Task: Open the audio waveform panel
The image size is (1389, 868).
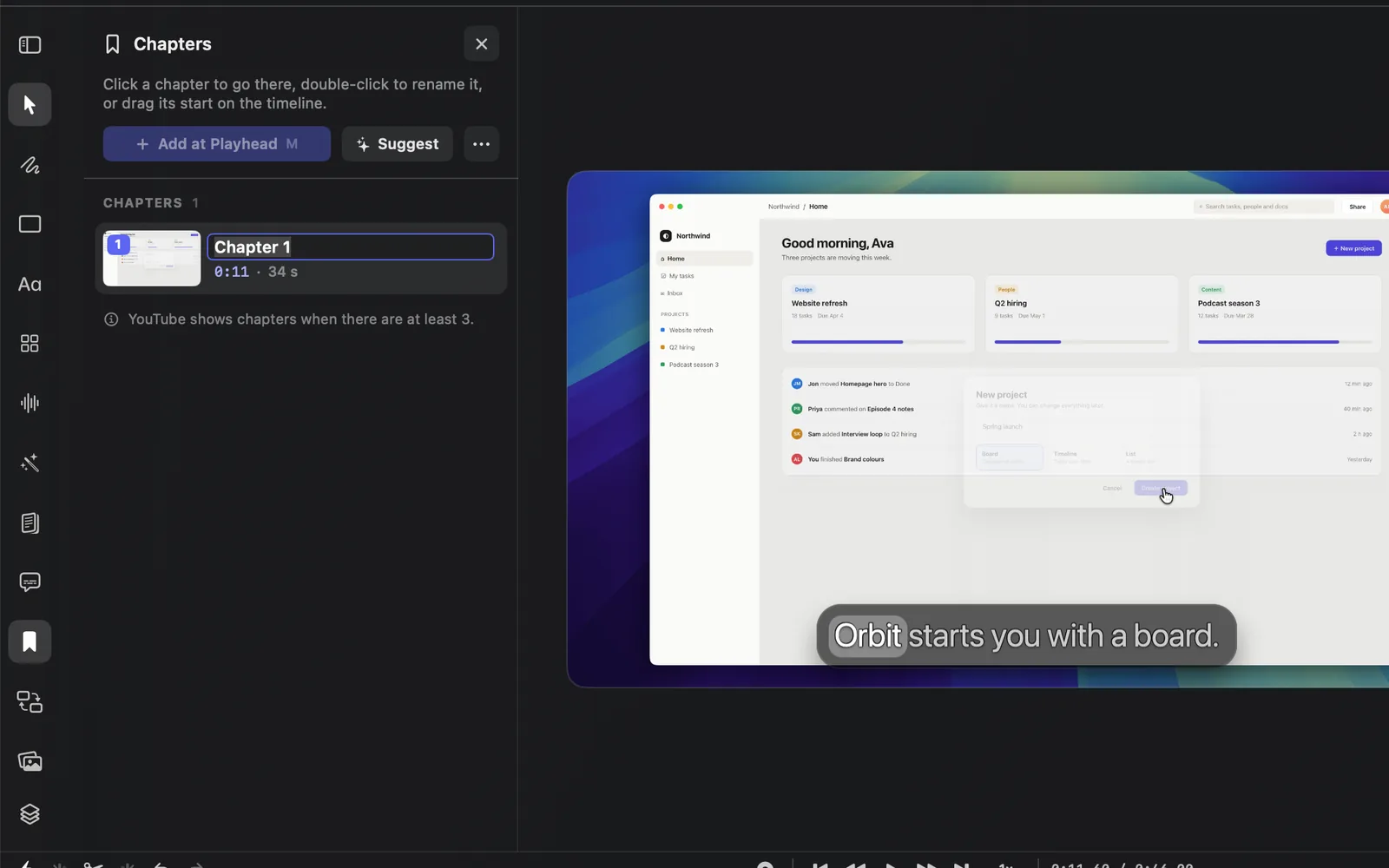Action: (x=30, y=403)
